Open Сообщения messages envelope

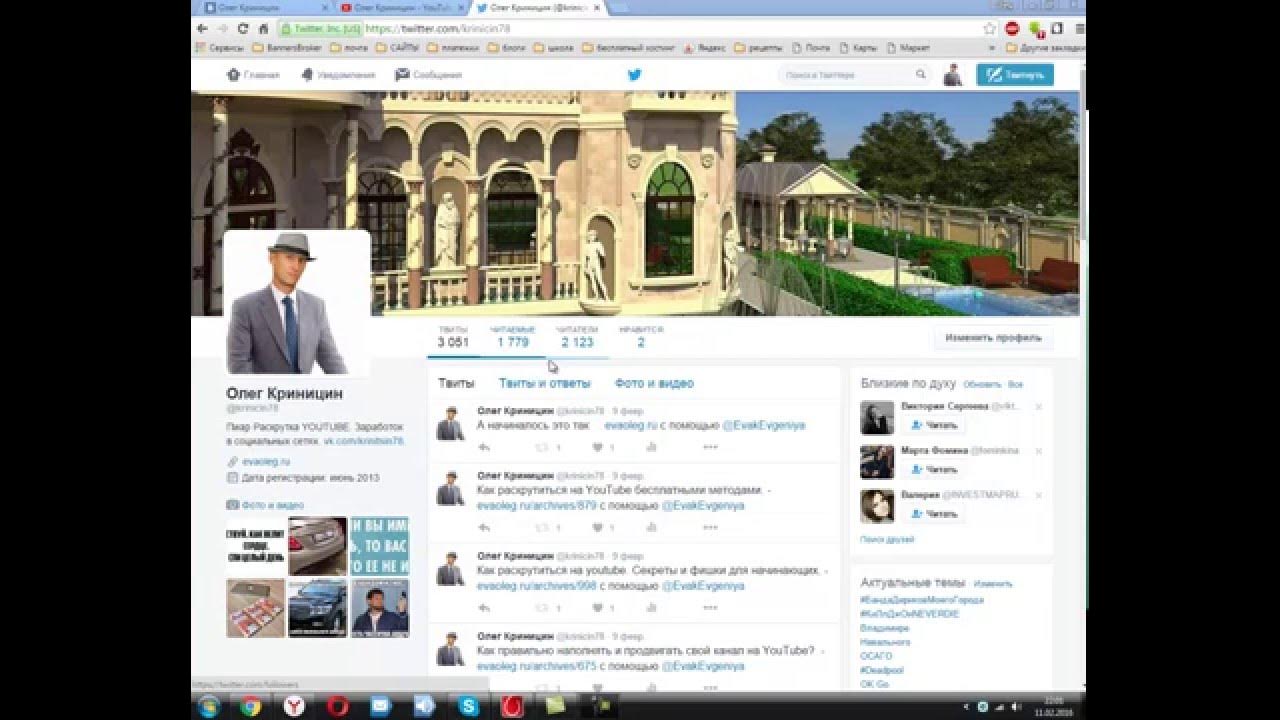coord(428,75)
